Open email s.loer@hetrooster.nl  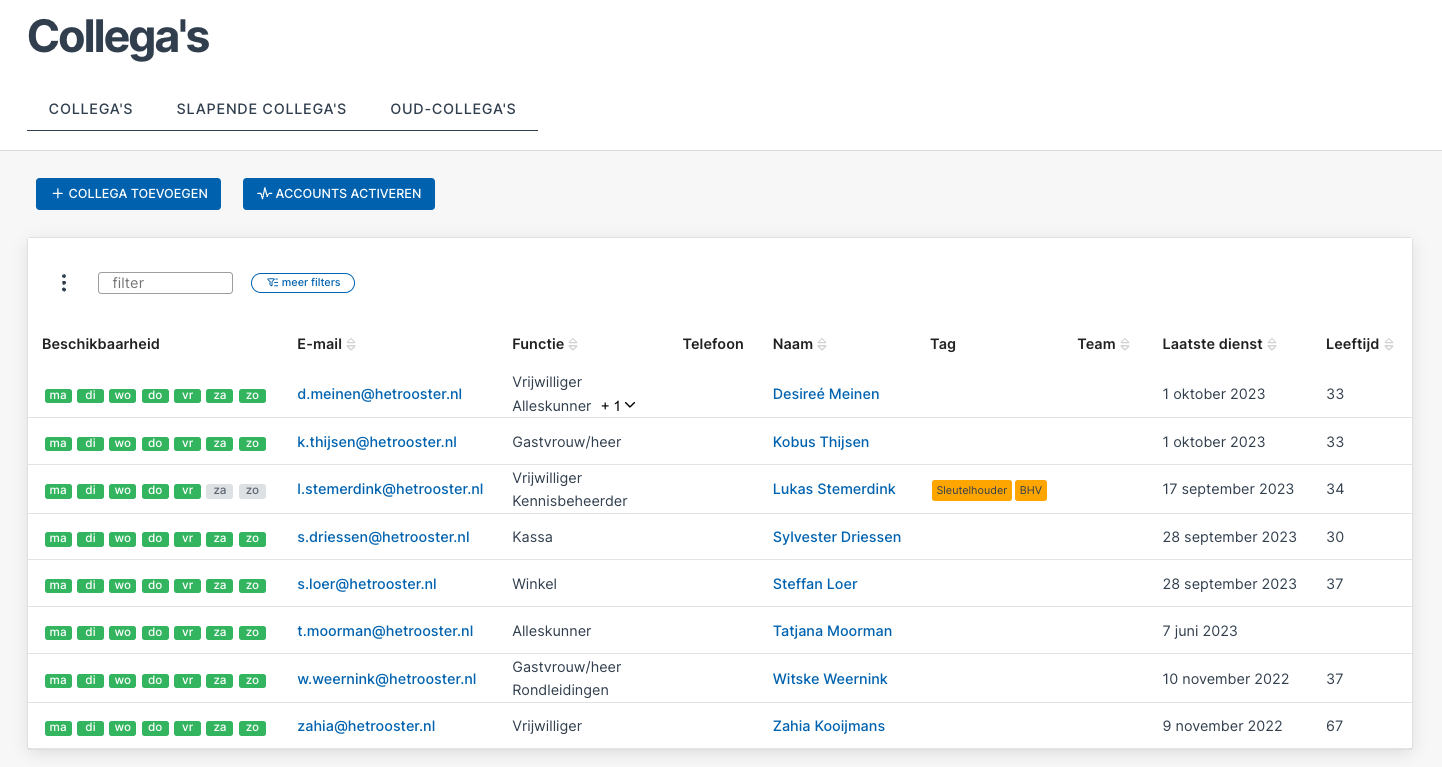pyautogui.click(x=367, y=584)
